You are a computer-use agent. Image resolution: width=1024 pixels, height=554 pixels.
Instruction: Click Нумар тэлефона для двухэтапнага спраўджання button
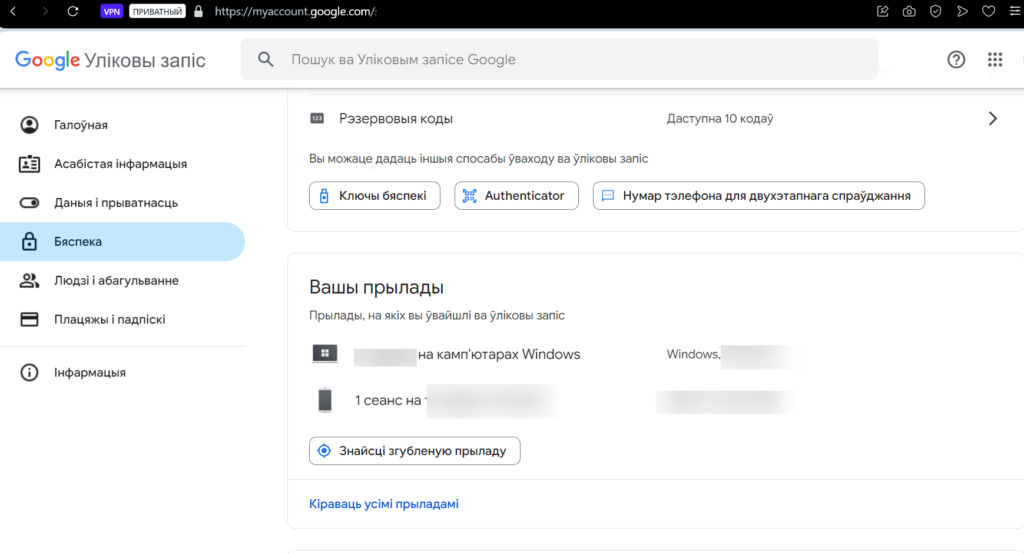click(759, 195)
